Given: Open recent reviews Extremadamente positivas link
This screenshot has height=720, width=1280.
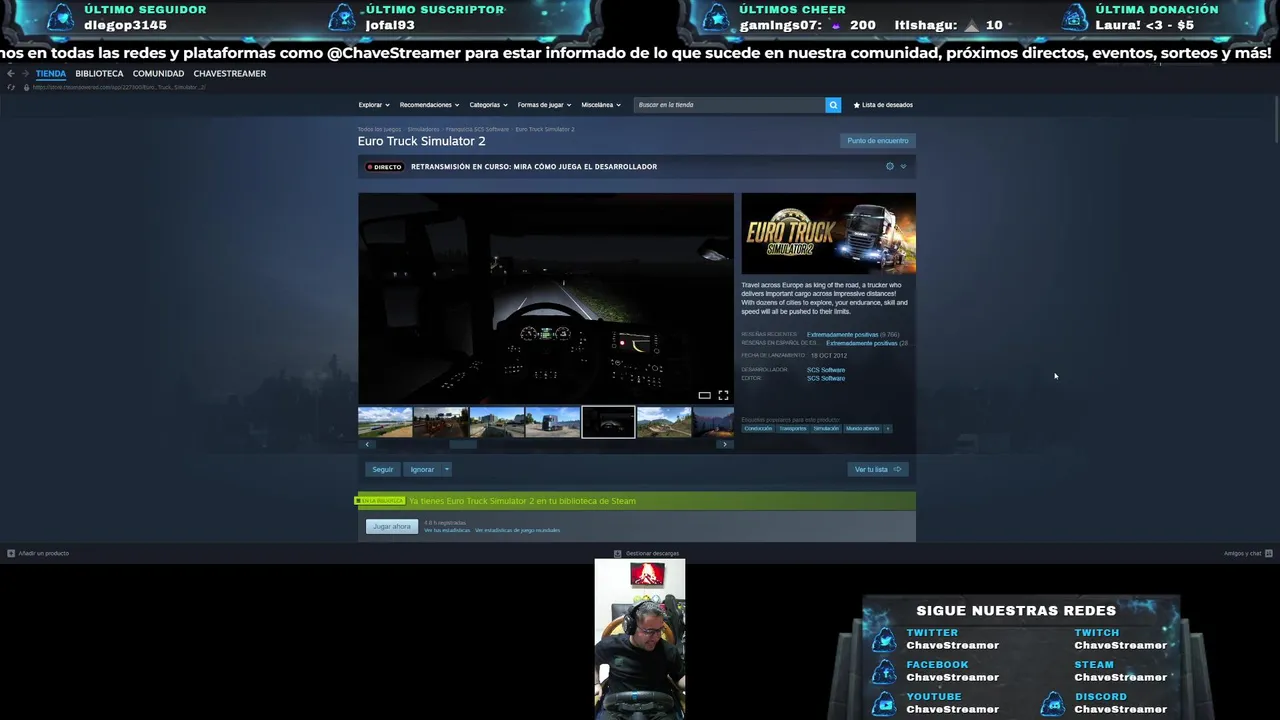Looking at the screenshot, I should pos(842,335).
